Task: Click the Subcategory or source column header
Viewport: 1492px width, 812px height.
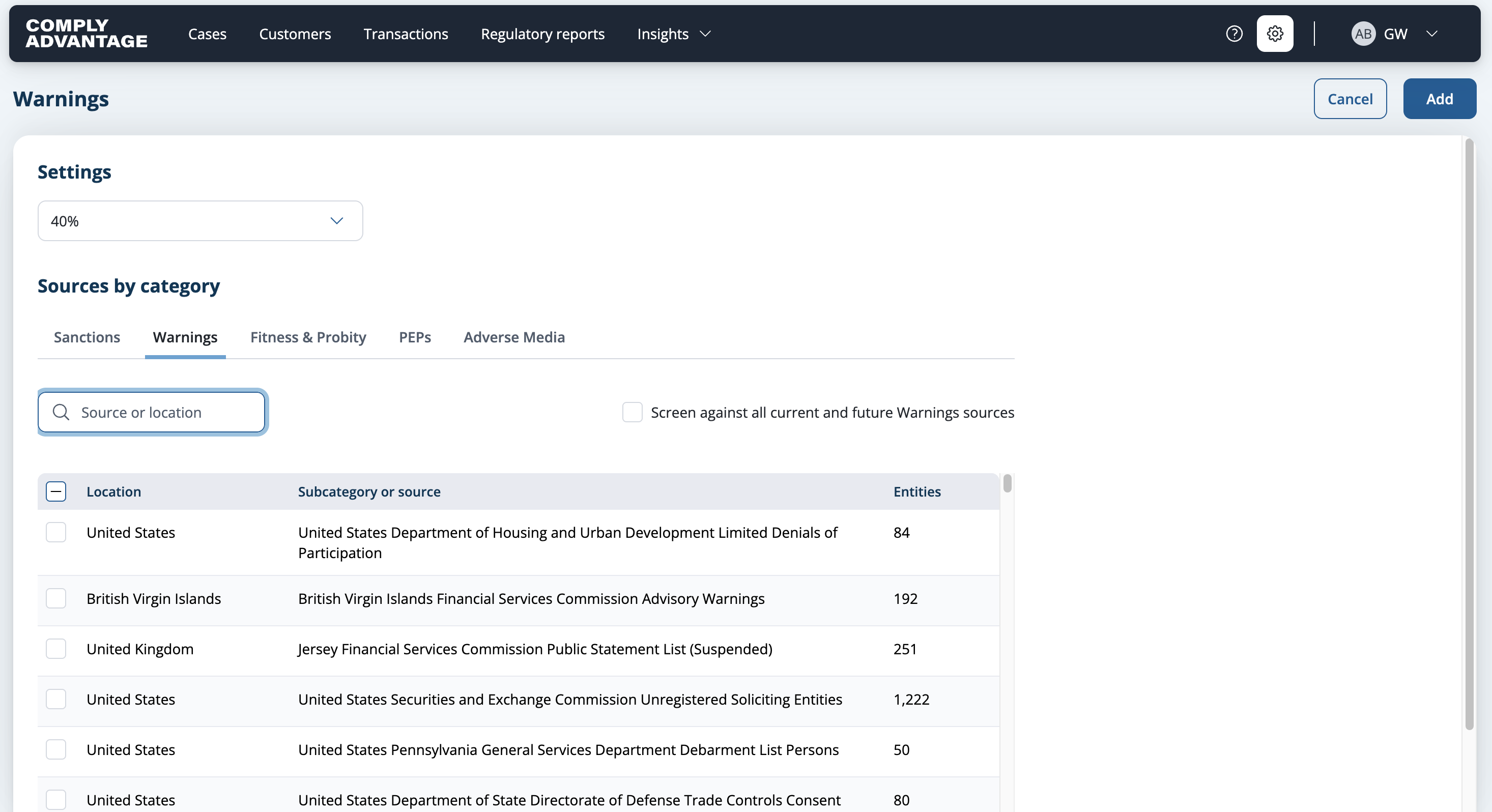Action: (369, 491)
